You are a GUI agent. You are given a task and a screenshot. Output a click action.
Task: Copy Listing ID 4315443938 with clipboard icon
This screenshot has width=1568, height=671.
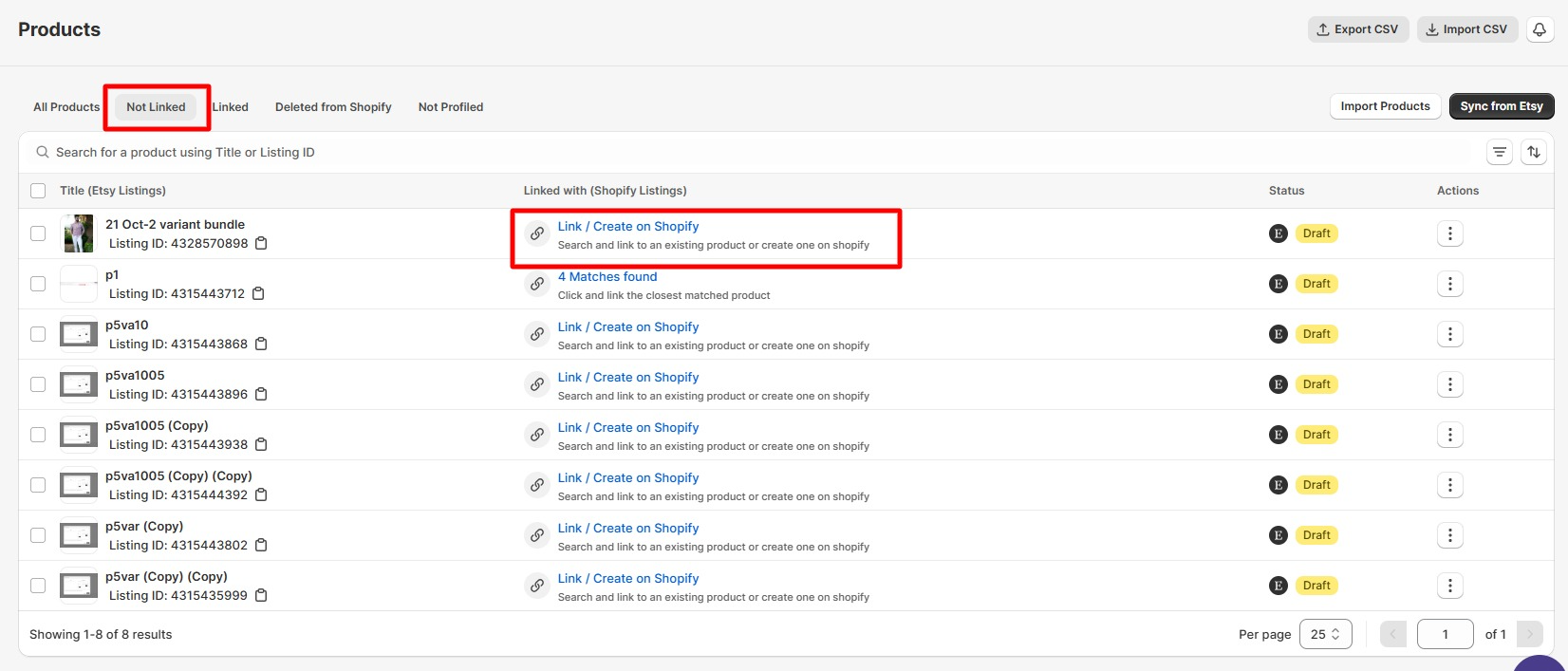tap(261, 445)
